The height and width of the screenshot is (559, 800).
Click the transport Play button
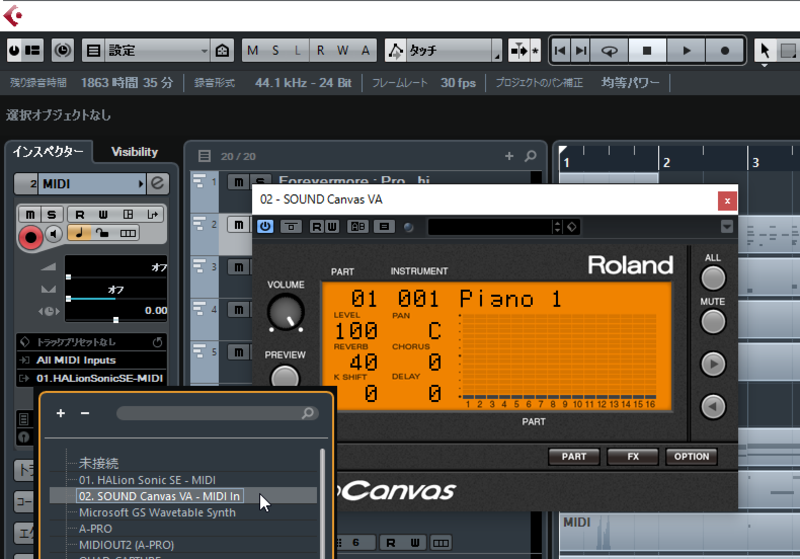tap(686, 50)
